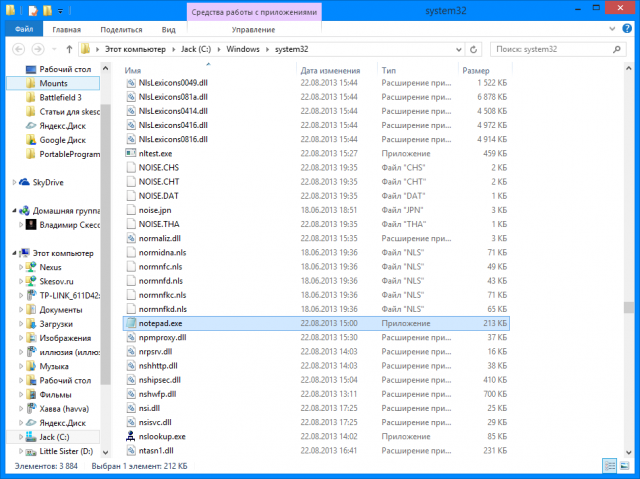640x479 pixels.
Task: Navigate to Windows in the breadcrumb
Action: pos(243,49)
